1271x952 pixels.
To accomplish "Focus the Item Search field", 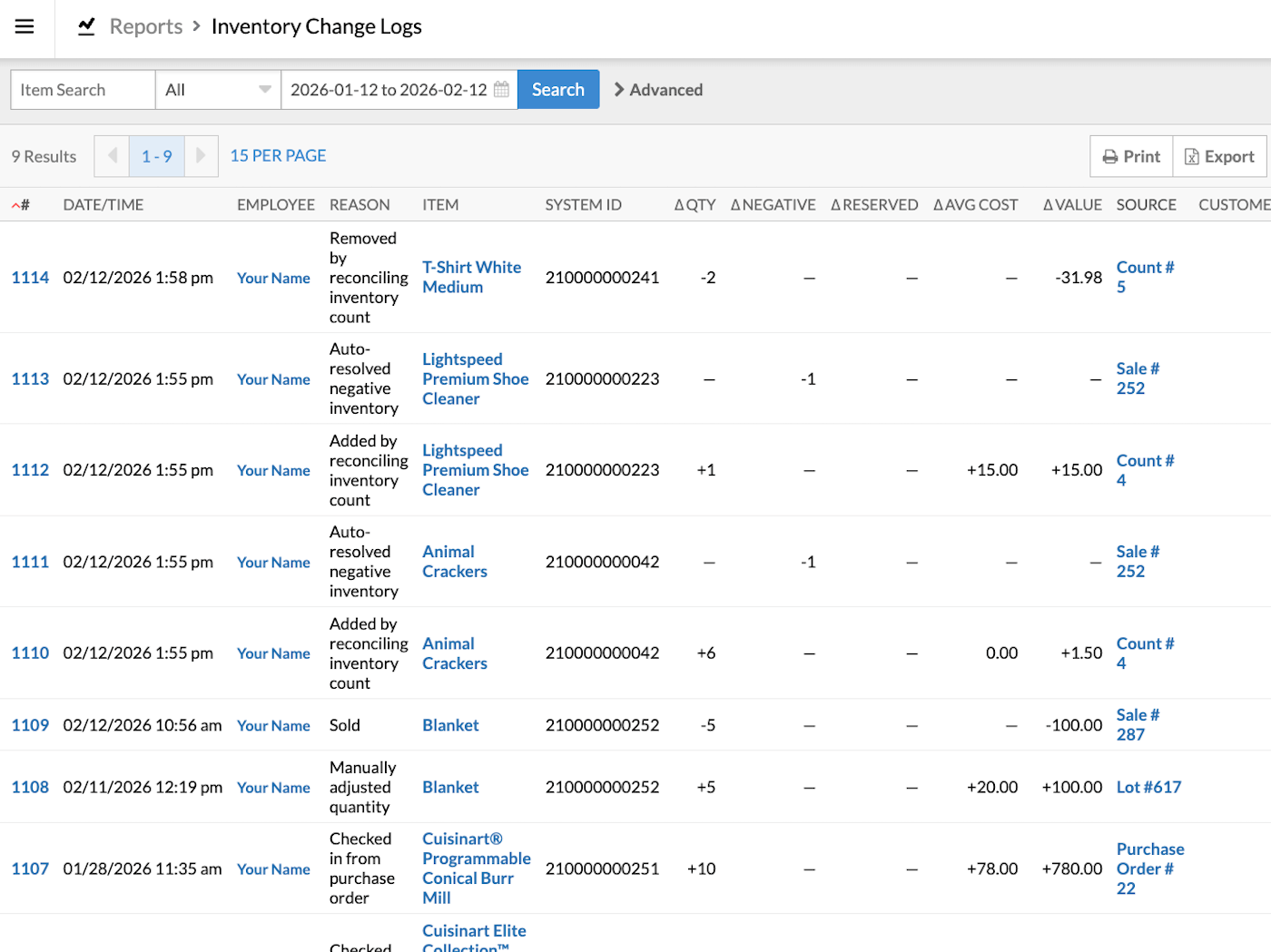I will pyautogui.click(x=83, y=90).
